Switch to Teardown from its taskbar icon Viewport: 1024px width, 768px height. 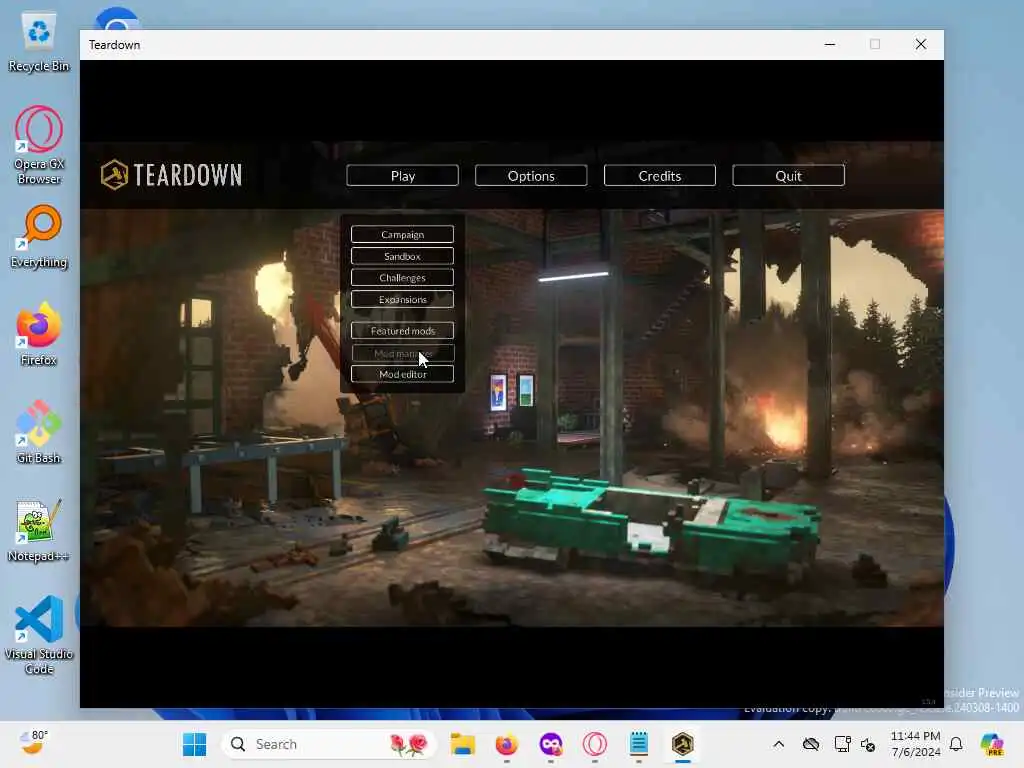(x=682, y=744)
